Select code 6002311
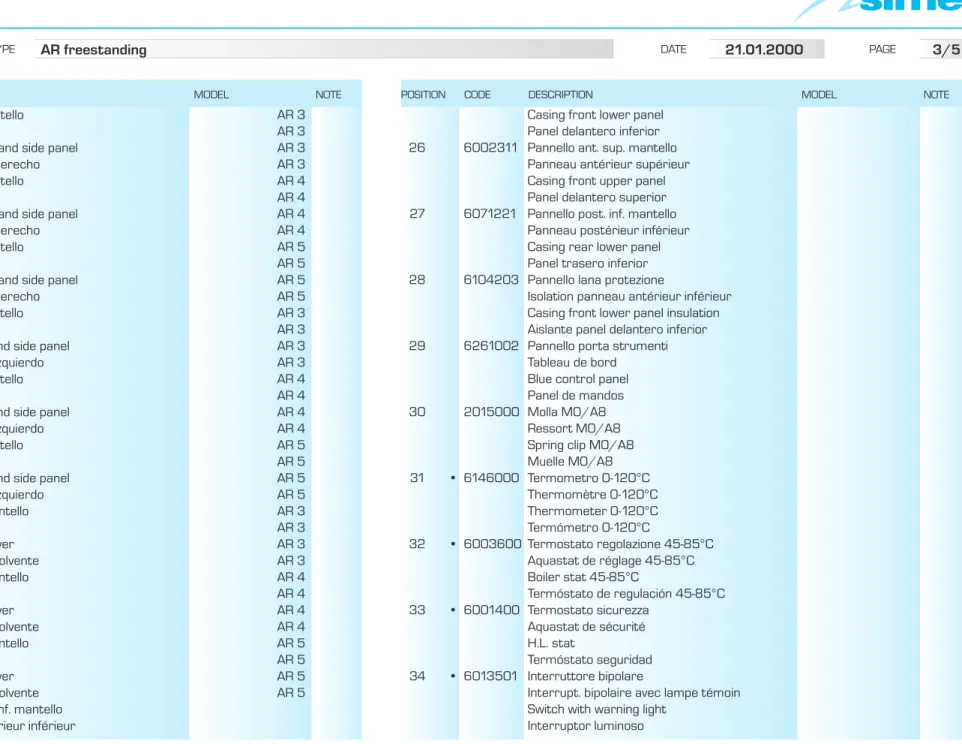962x744 pixels. tap(490, 148)
